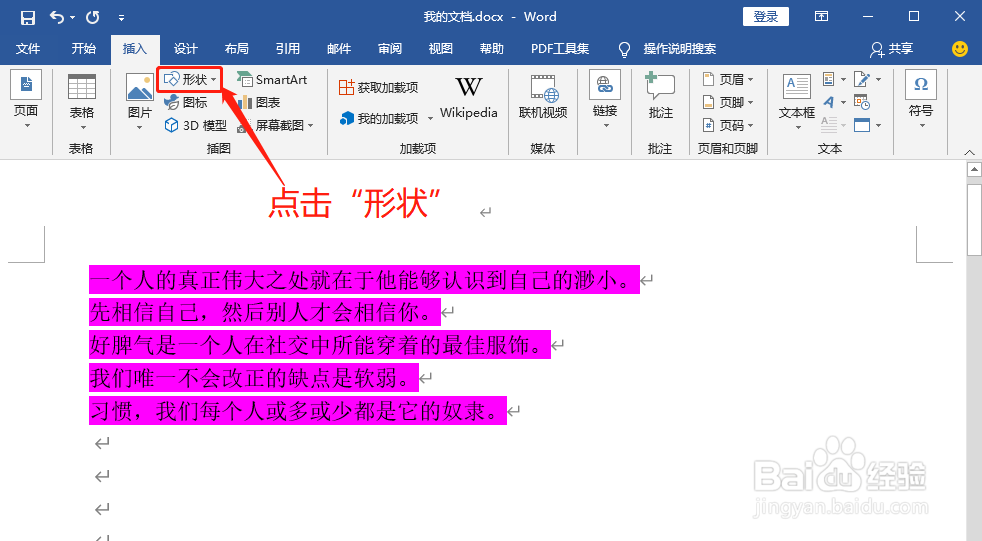This screenshot has height=541, width=982.
Task: Click the line beginning 习惯，我们每个人
Action: (x=297, y=411)
